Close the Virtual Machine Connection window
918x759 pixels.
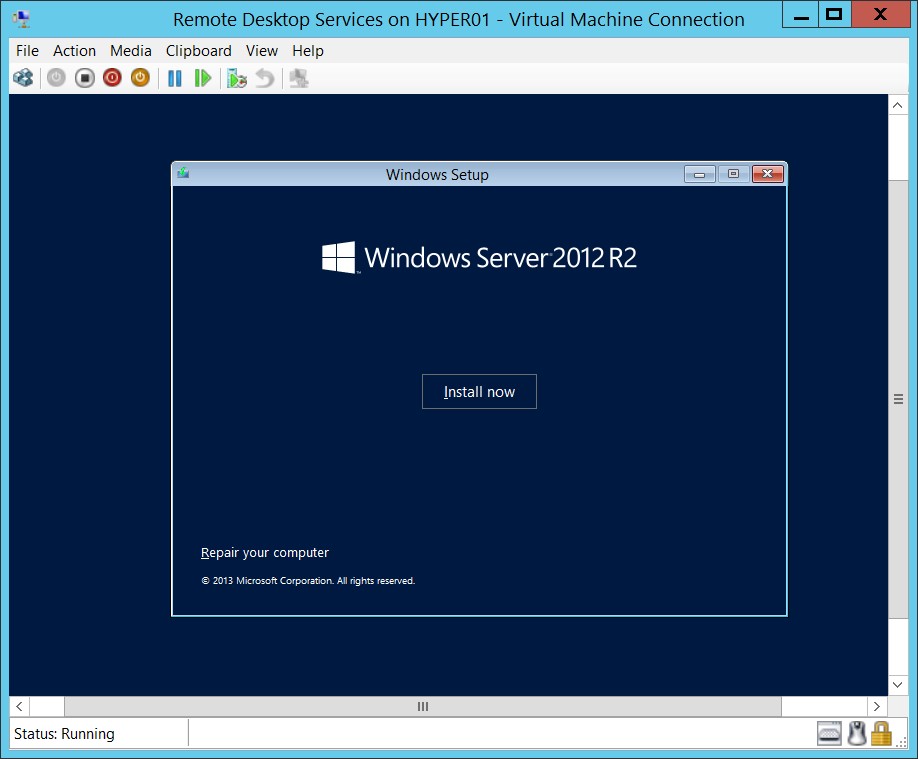point(880,15)
